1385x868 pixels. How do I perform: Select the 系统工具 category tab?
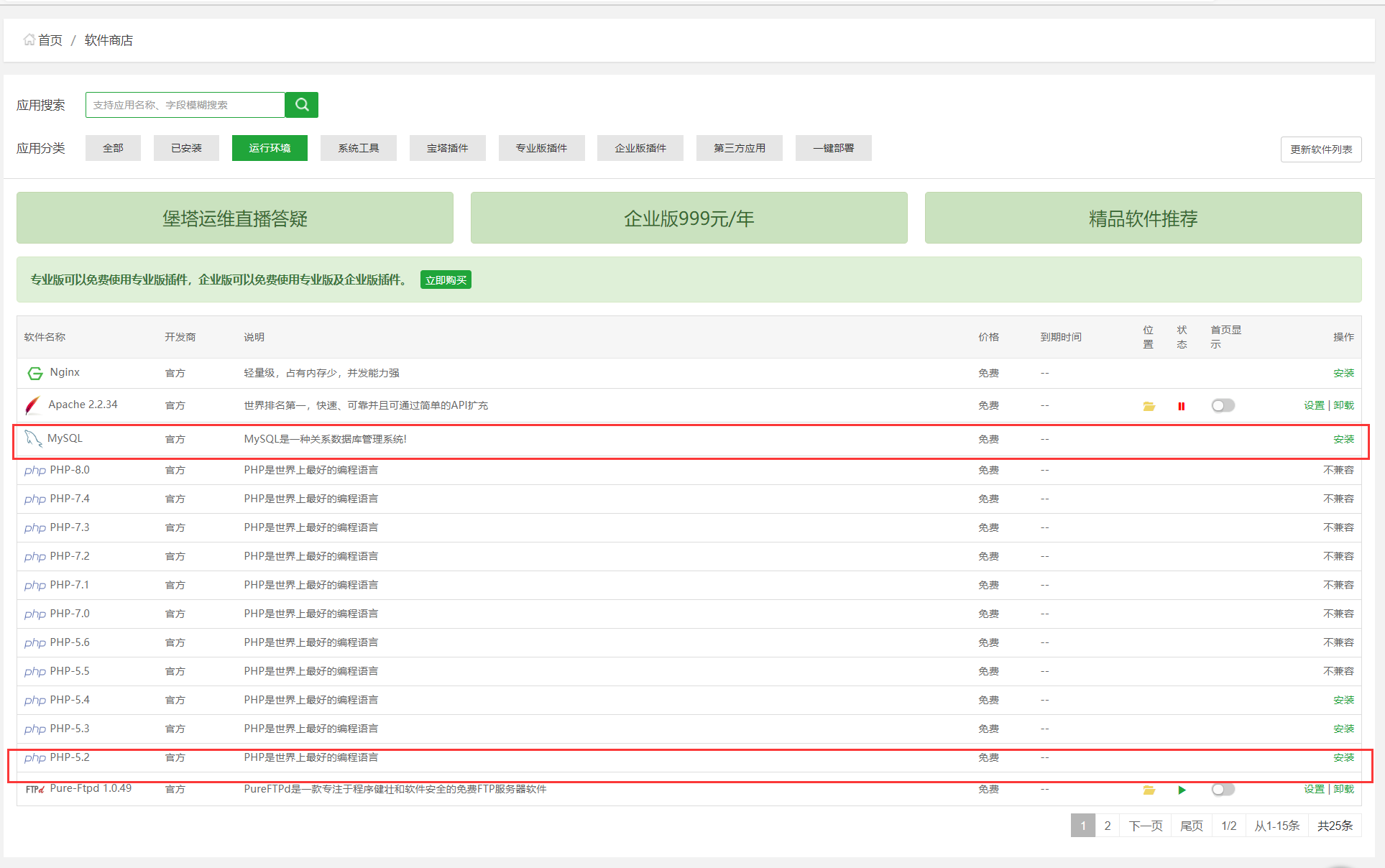[359, 148]
